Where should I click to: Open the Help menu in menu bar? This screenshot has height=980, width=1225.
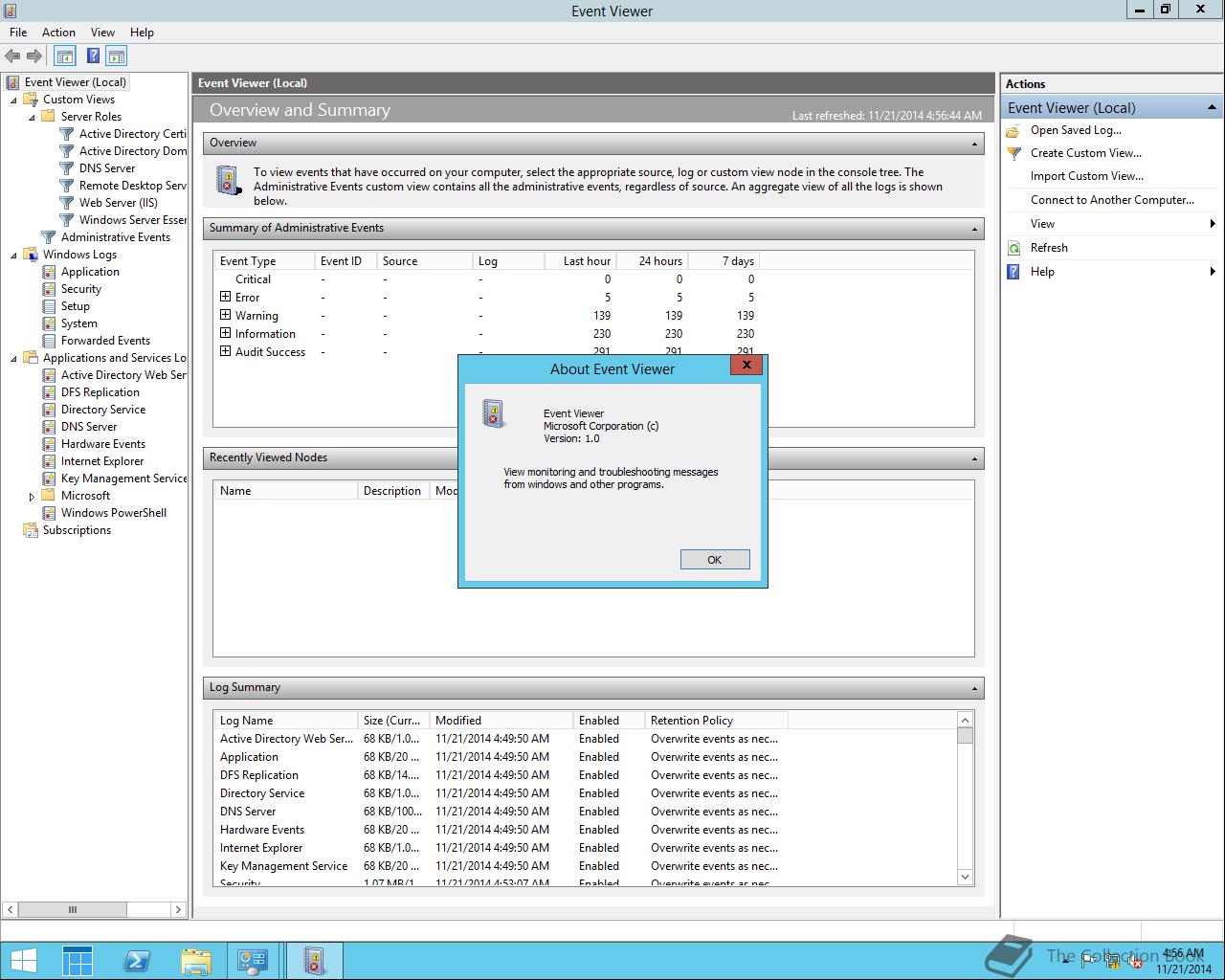[142, 33]
